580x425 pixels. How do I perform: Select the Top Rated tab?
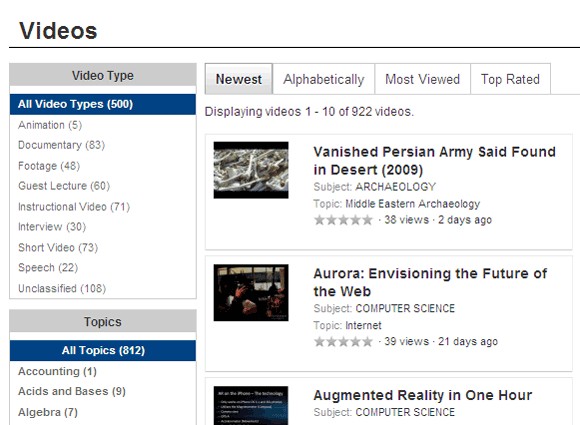(510, 79)
